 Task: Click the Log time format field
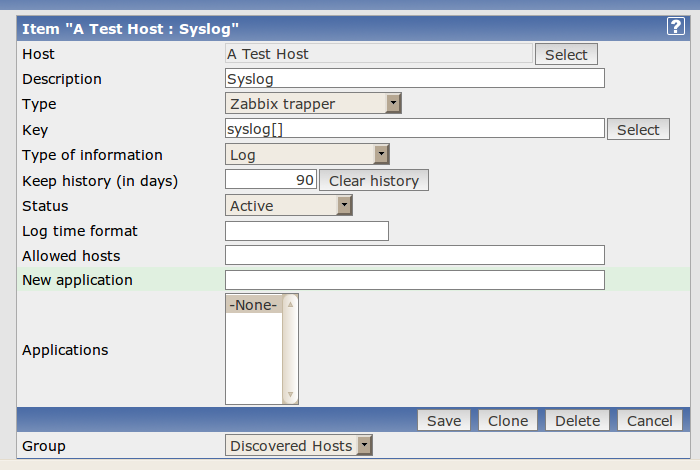point(307,231)
